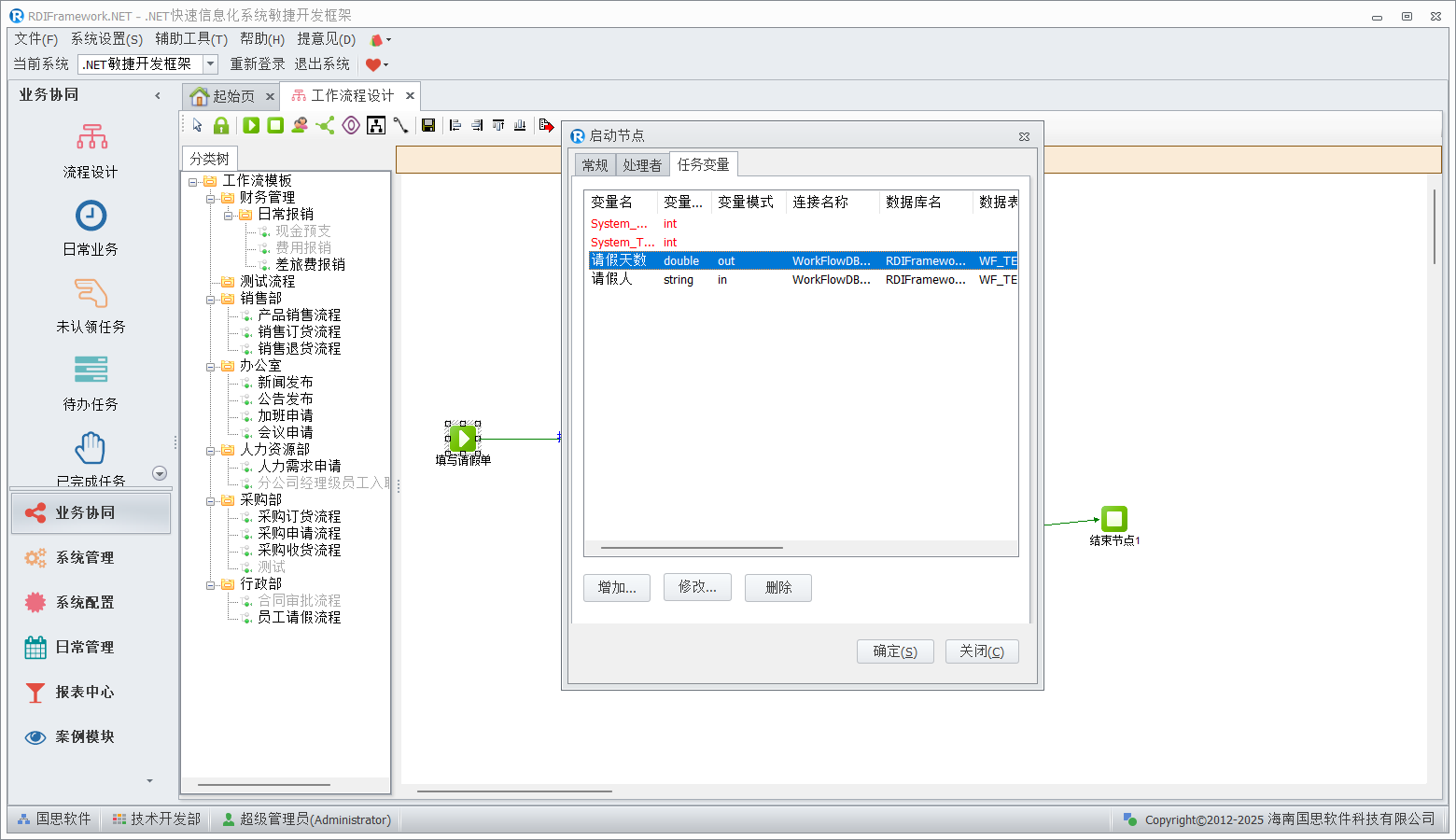
Task: Open the 当前系统 combo box dropdown
Action: point(211,63)
